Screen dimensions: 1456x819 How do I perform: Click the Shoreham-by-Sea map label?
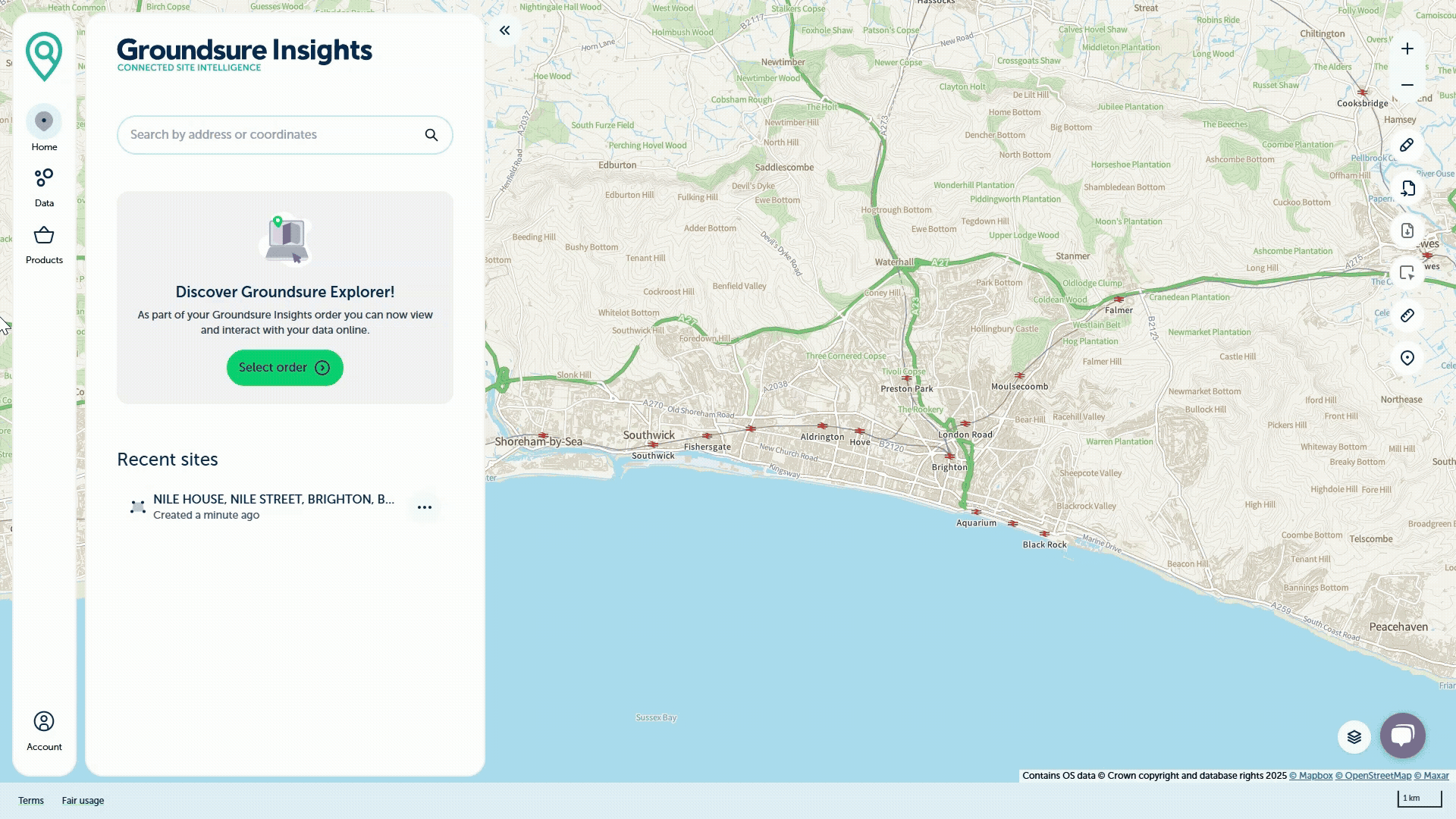[538, 441]
